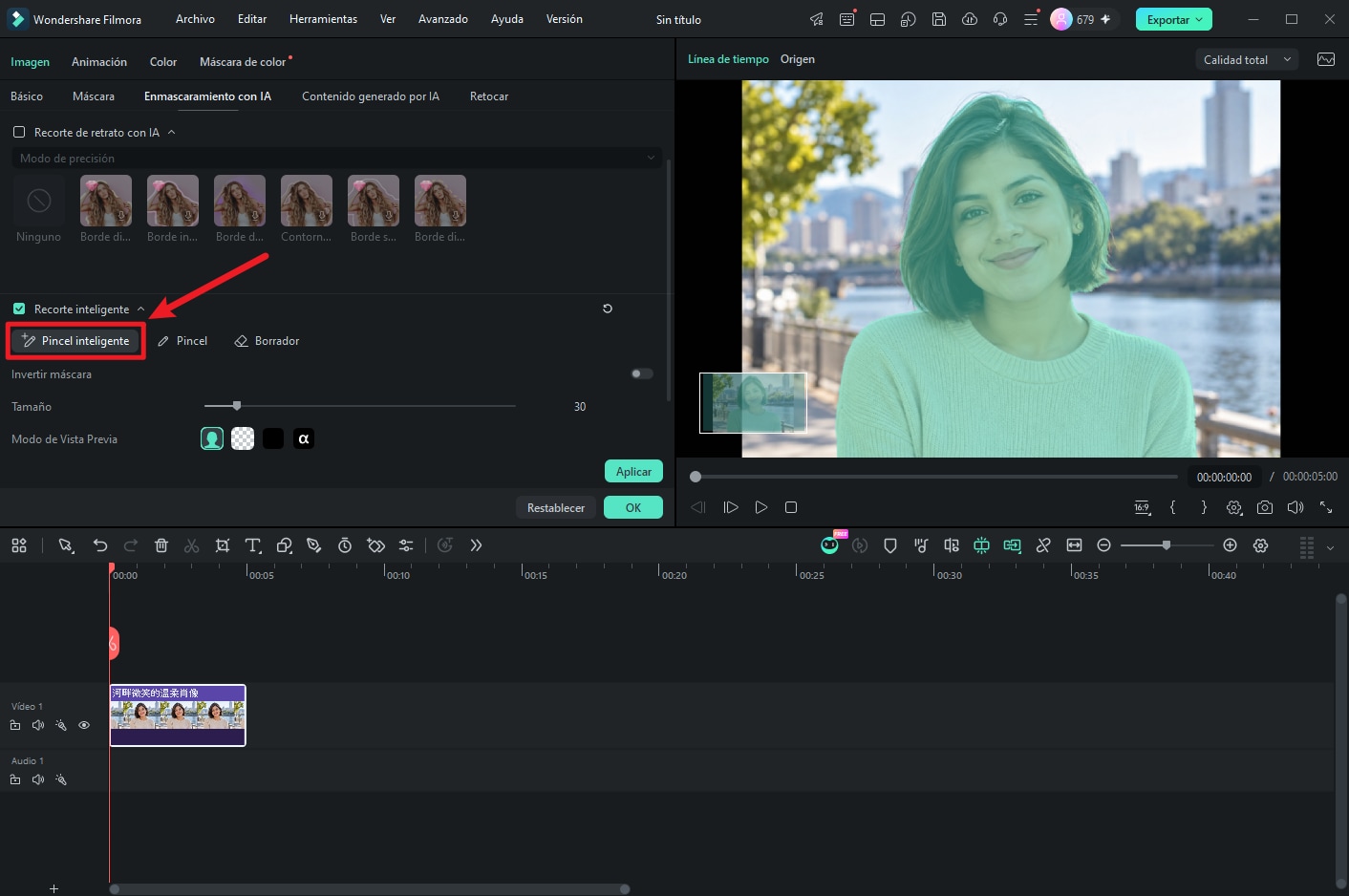Open the preview volume speaker control
Screen dimensions: 1349x896
[1295, 507]
